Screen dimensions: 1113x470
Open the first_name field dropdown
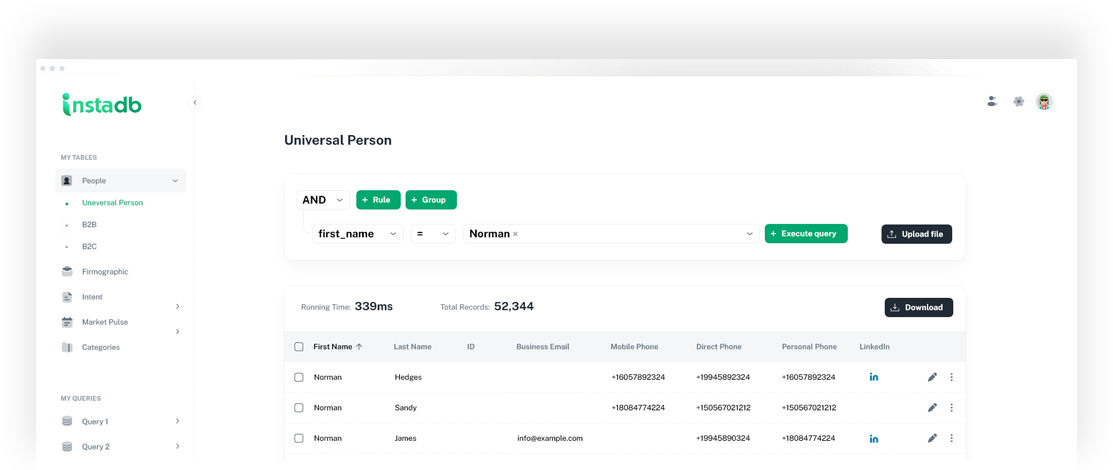(357, 234)
